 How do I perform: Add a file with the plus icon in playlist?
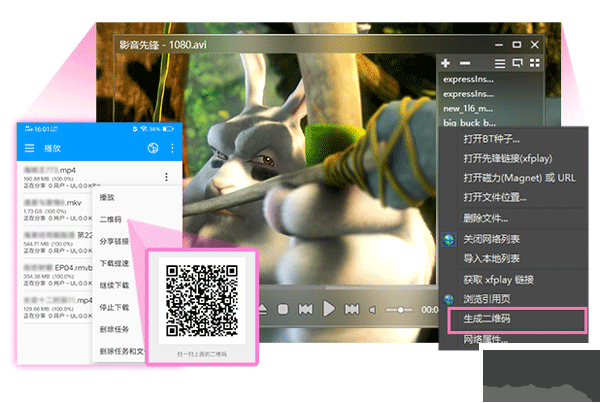pyautogui.click(x=445, y=63)
